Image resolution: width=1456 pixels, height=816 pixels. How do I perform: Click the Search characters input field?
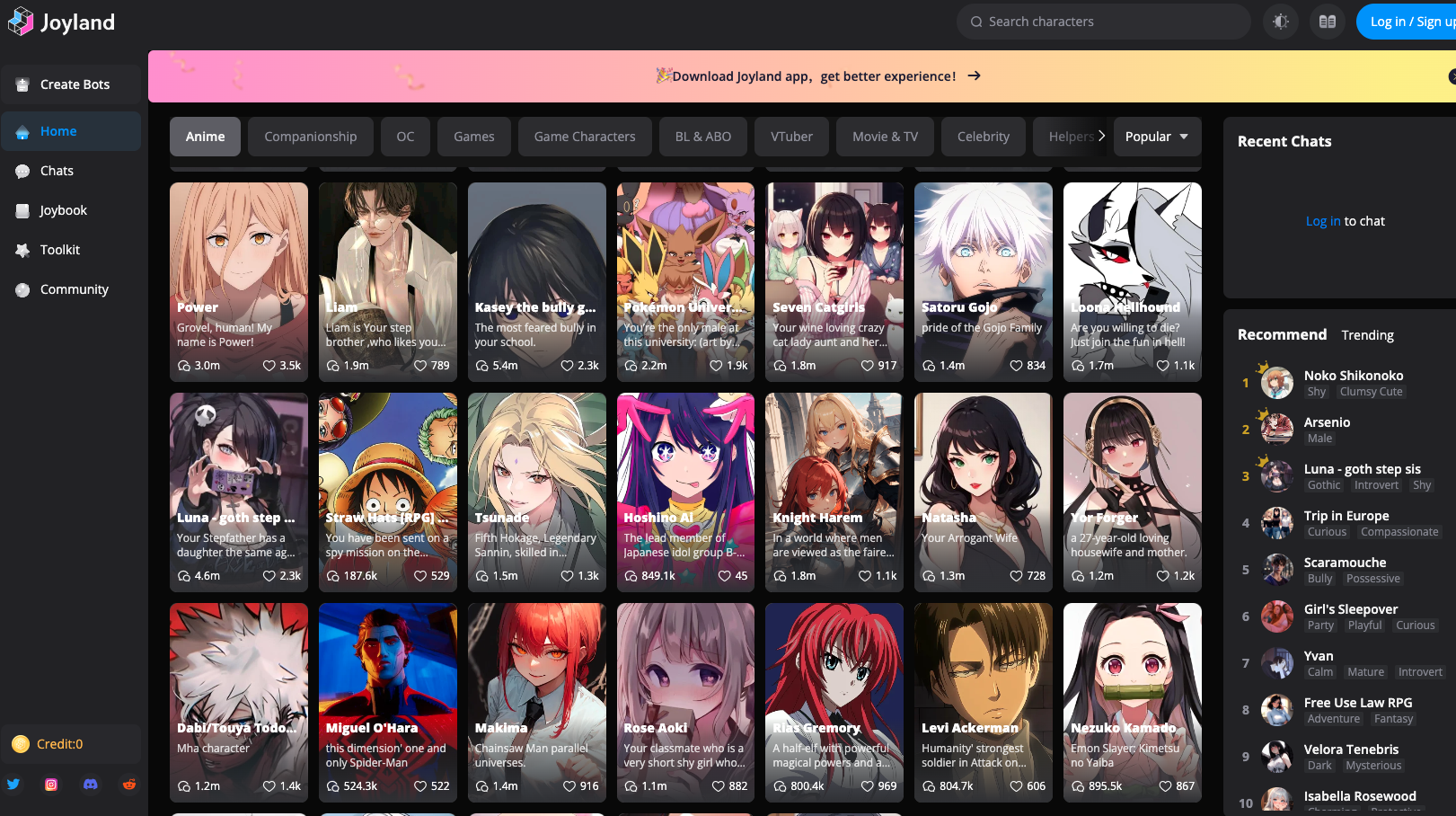click(1104, 22)
